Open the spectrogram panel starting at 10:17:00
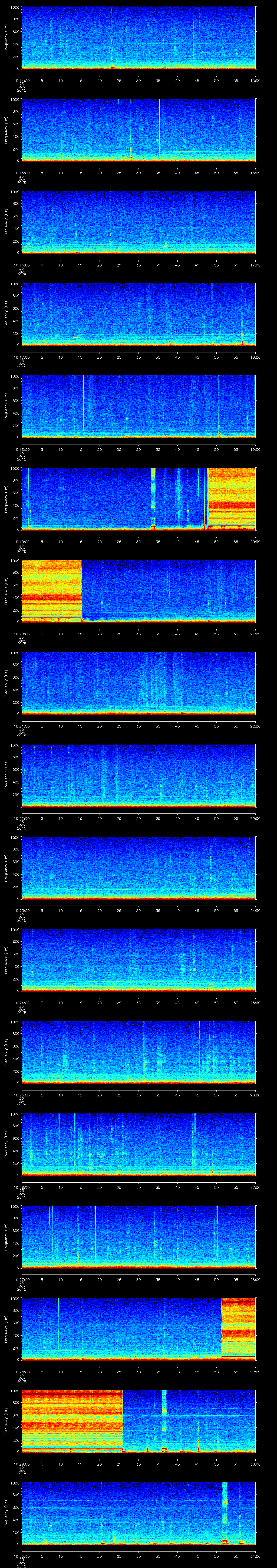 (x=138, y=314)
